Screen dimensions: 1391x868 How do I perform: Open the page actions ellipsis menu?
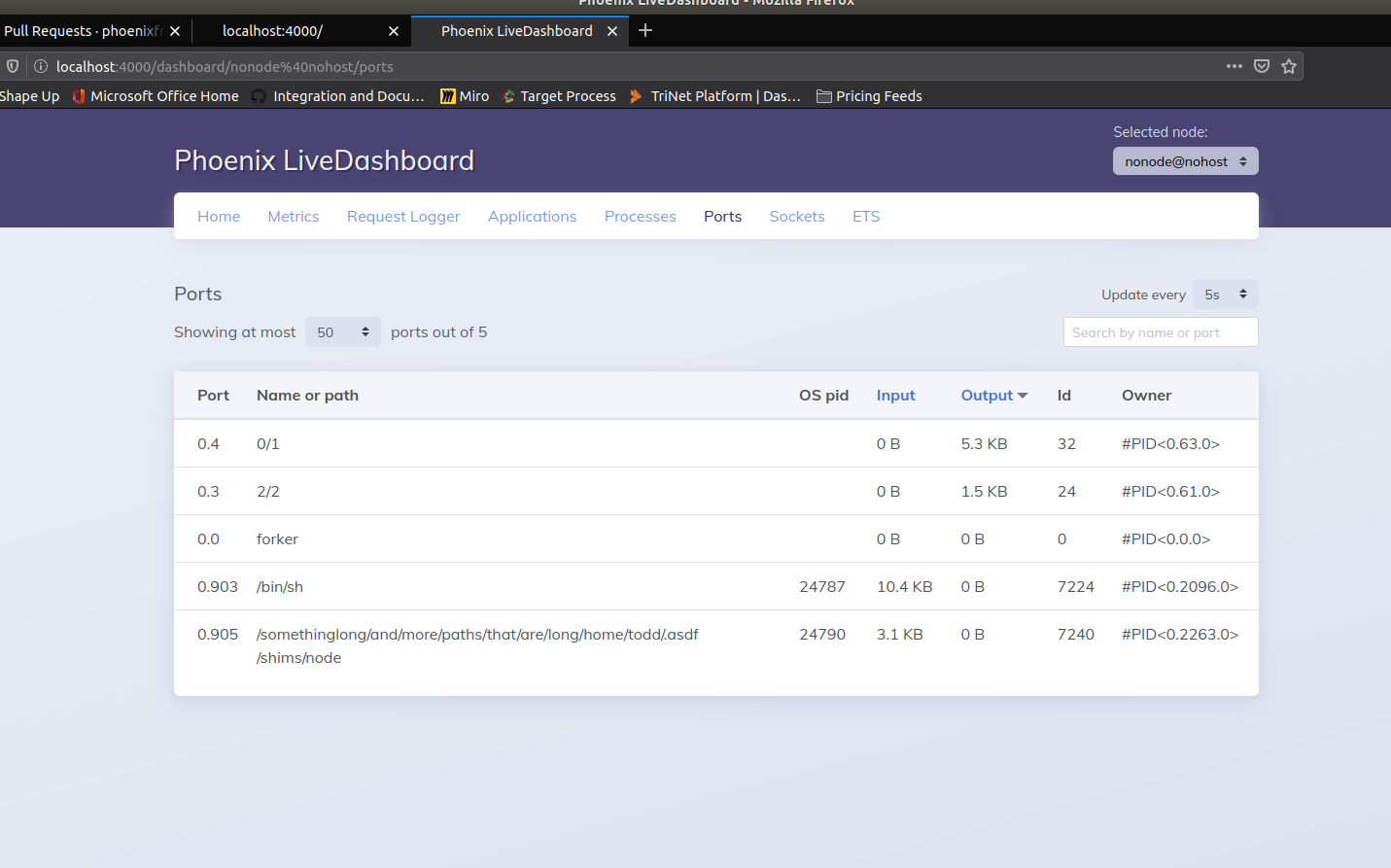coord(1234,66)
